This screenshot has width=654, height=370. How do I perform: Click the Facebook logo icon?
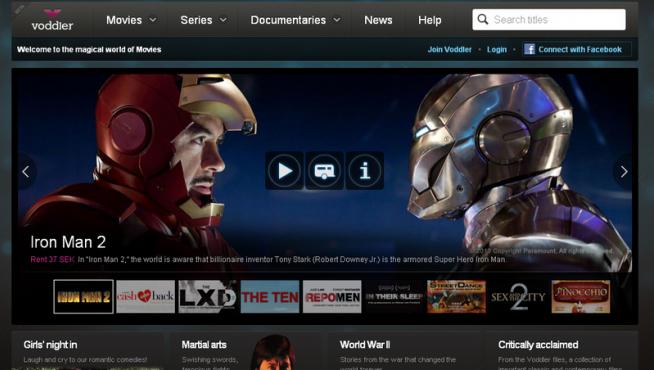[x=529, y=49]
